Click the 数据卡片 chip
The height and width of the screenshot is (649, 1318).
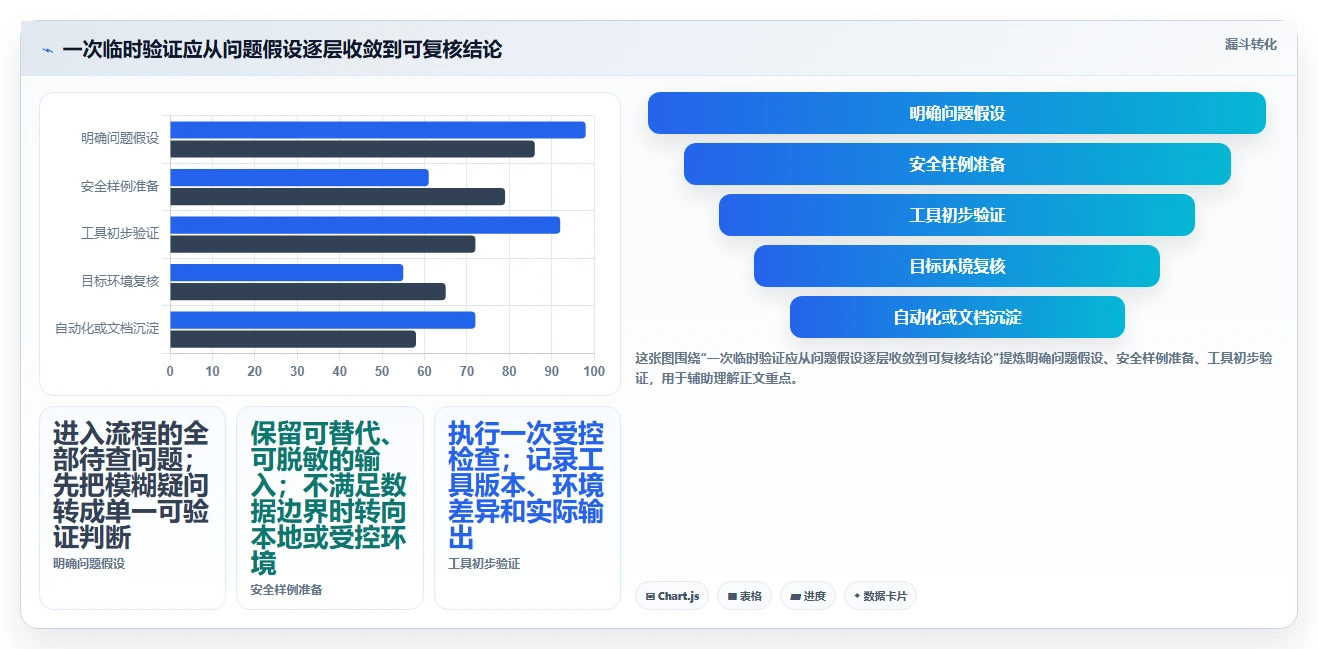coord(880,596)
